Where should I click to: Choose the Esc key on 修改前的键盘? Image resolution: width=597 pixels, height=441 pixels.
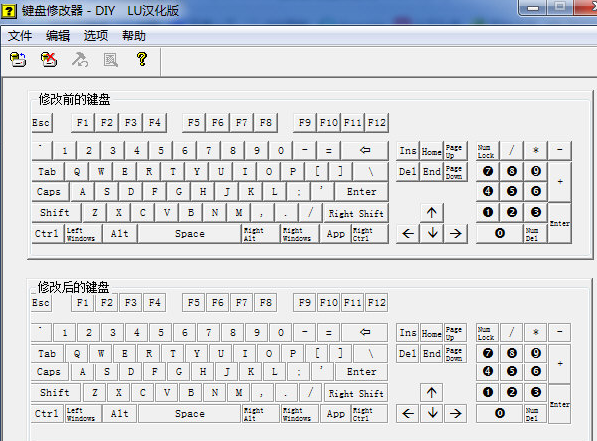(x=42, y=123)
